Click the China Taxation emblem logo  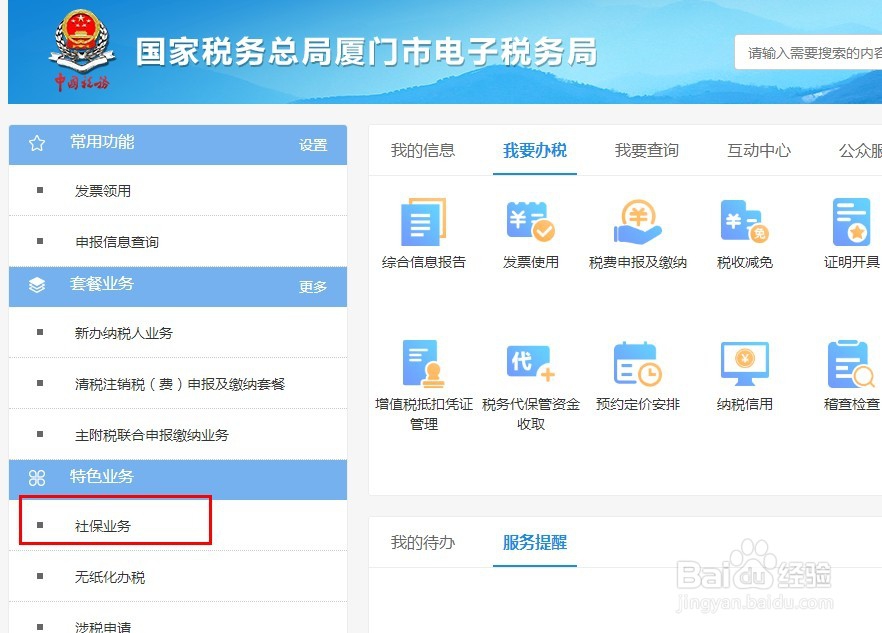[82, 50]
